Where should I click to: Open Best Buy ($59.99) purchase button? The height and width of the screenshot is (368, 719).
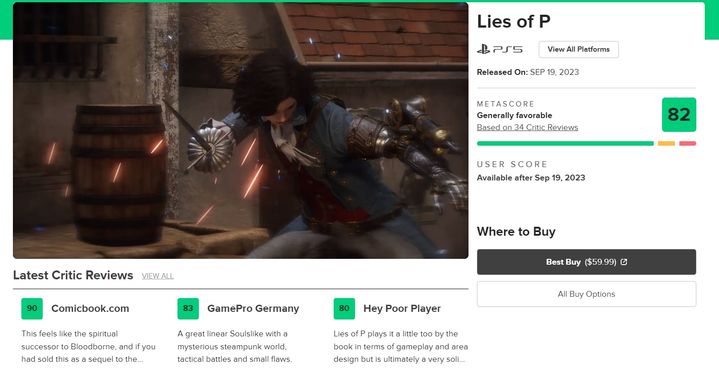pyautogui.click(x=586, y=262)
